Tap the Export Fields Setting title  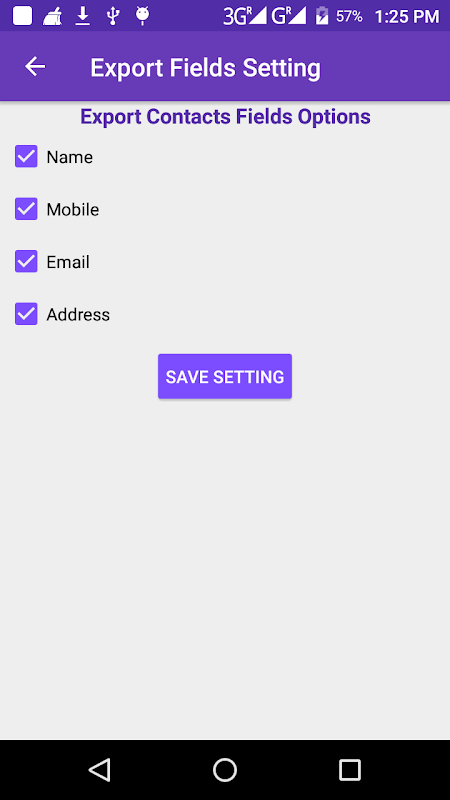point(206,68)
